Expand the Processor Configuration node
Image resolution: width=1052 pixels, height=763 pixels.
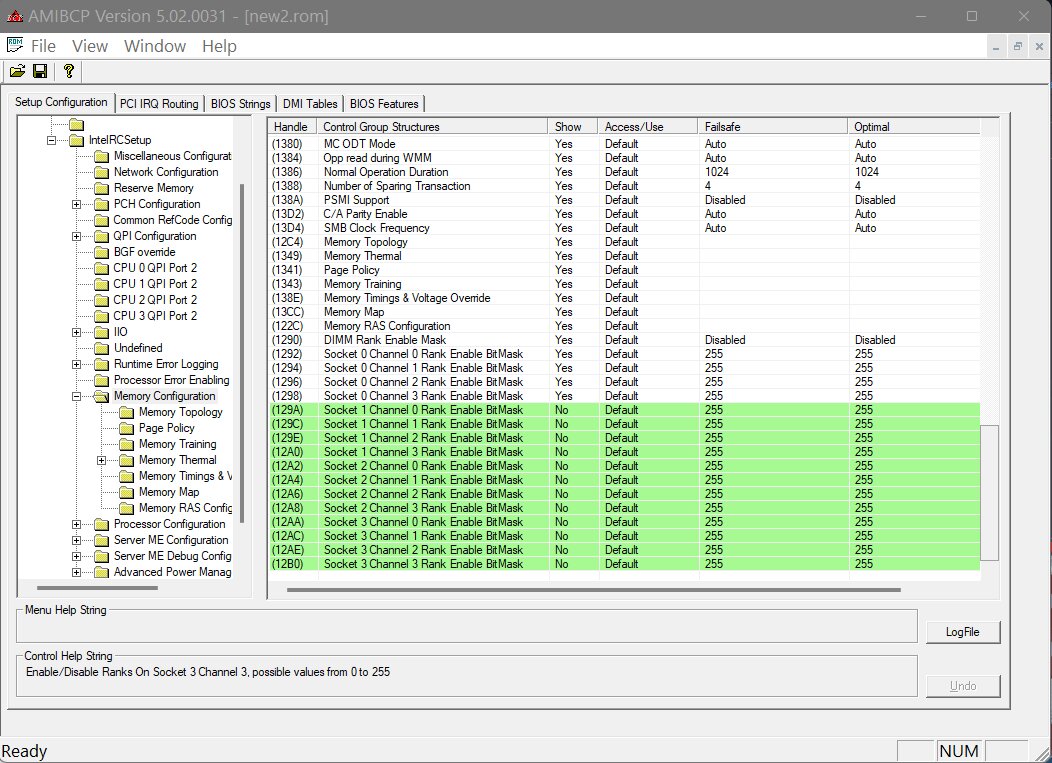(76, 524)
